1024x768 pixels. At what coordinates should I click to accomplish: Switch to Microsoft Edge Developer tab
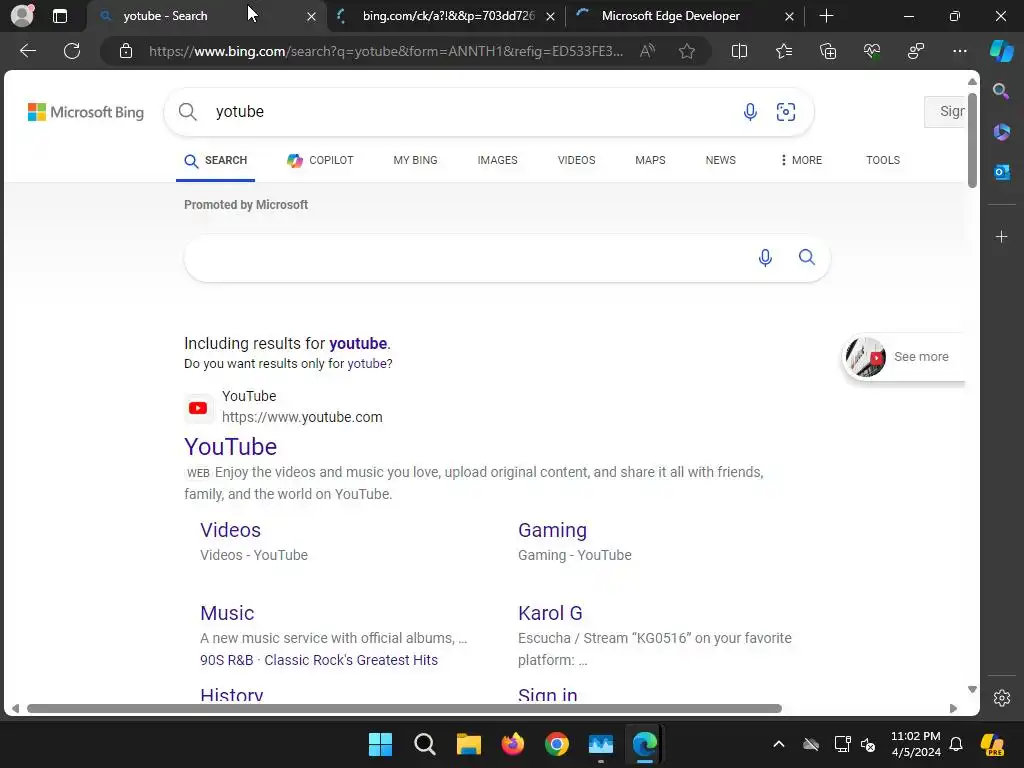(x=682, y=16)
